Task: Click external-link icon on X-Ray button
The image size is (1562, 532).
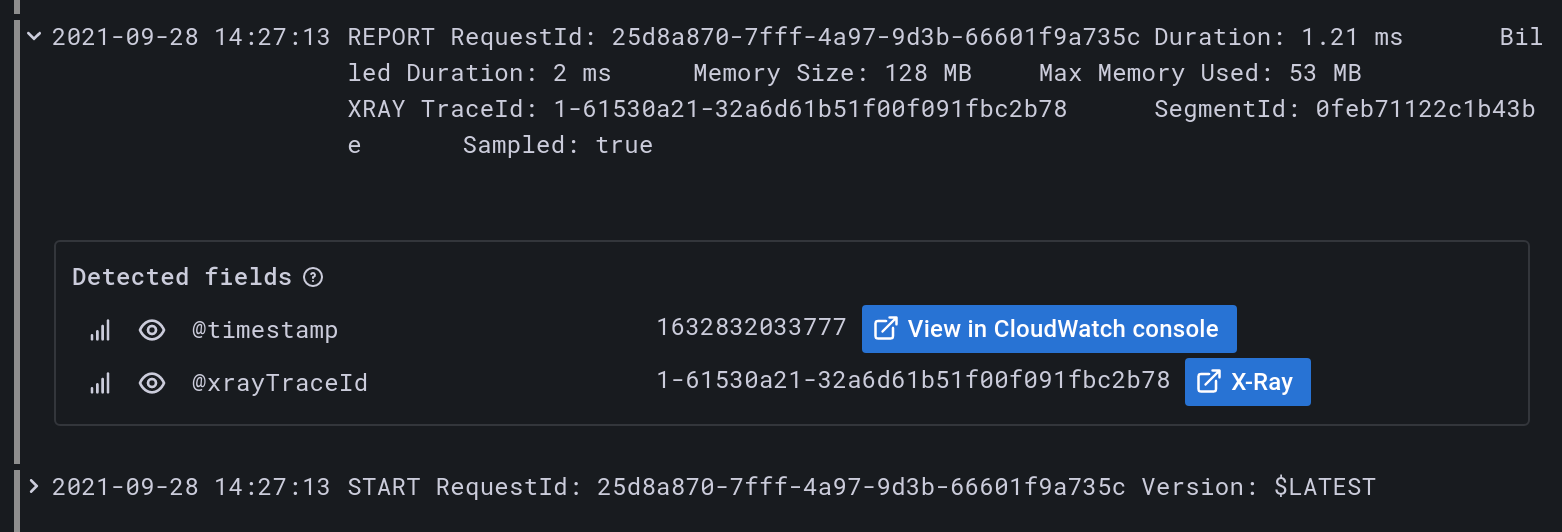Action: tap(1208, 382)
